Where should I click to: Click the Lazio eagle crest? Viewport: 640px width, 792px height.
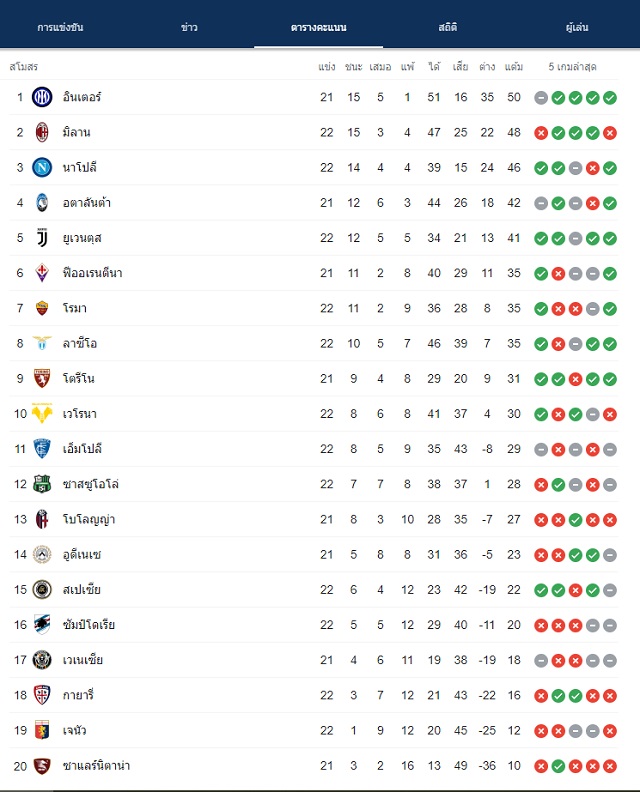42,343
